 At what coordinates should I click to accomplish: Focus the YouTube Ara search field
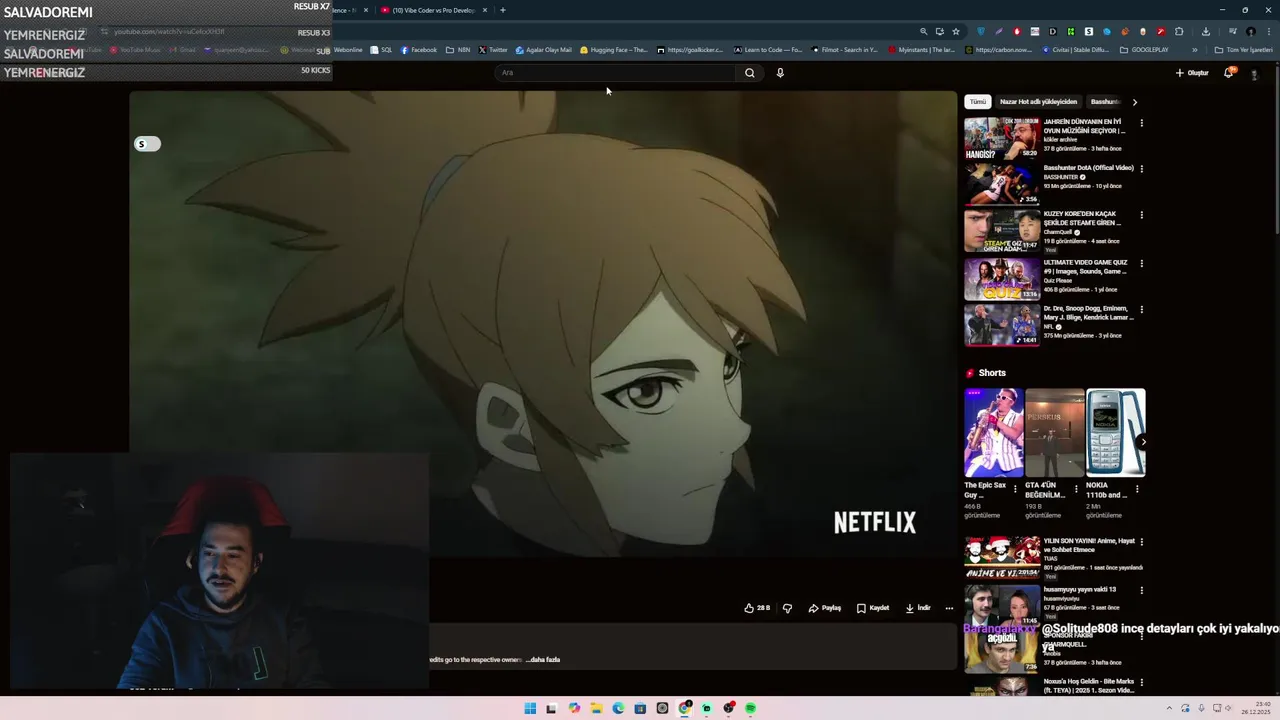[615, 73]
